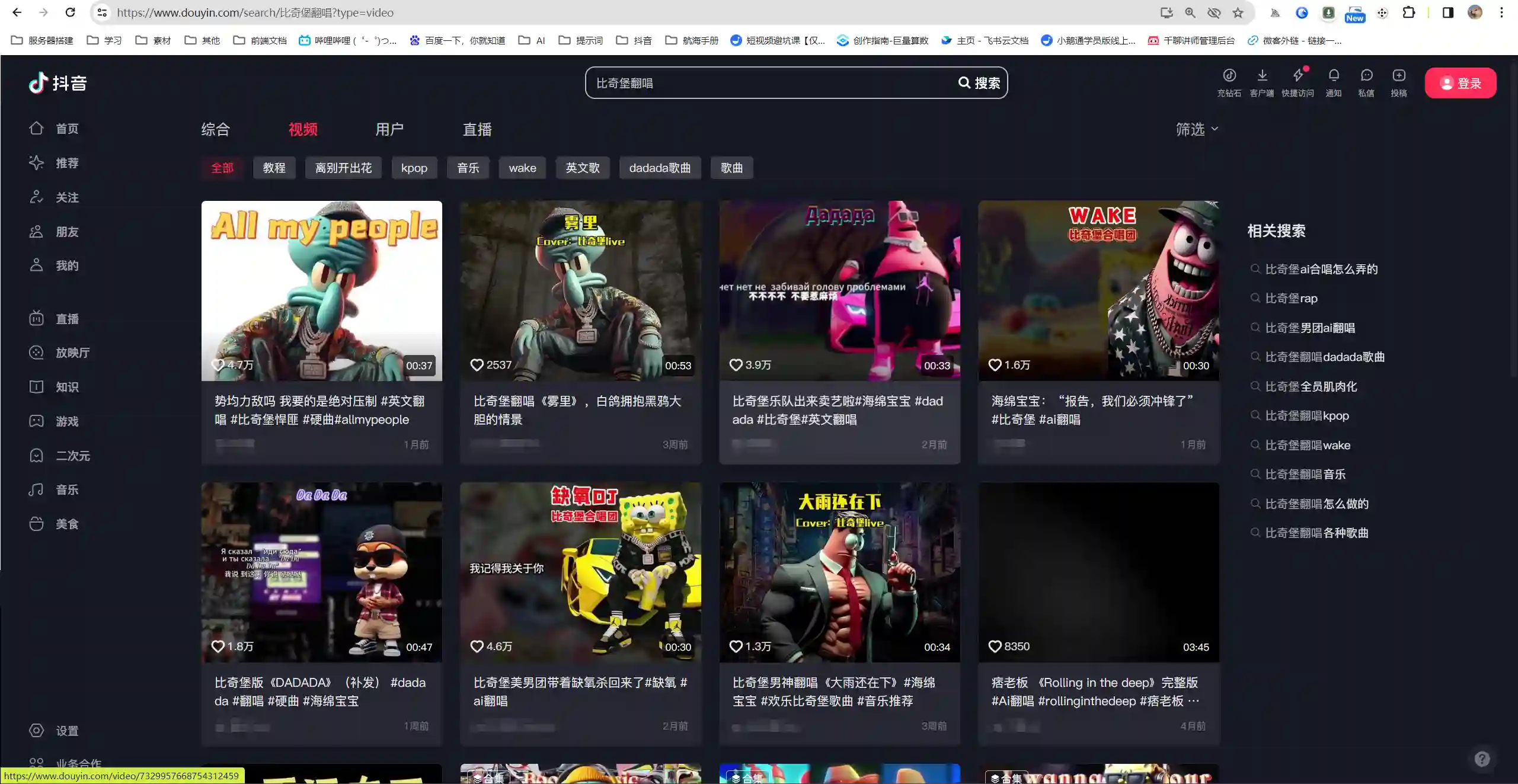This screenshot has width=1518, height=784.
Task: Switch to the 用户 tab
Action: [389, 129]
